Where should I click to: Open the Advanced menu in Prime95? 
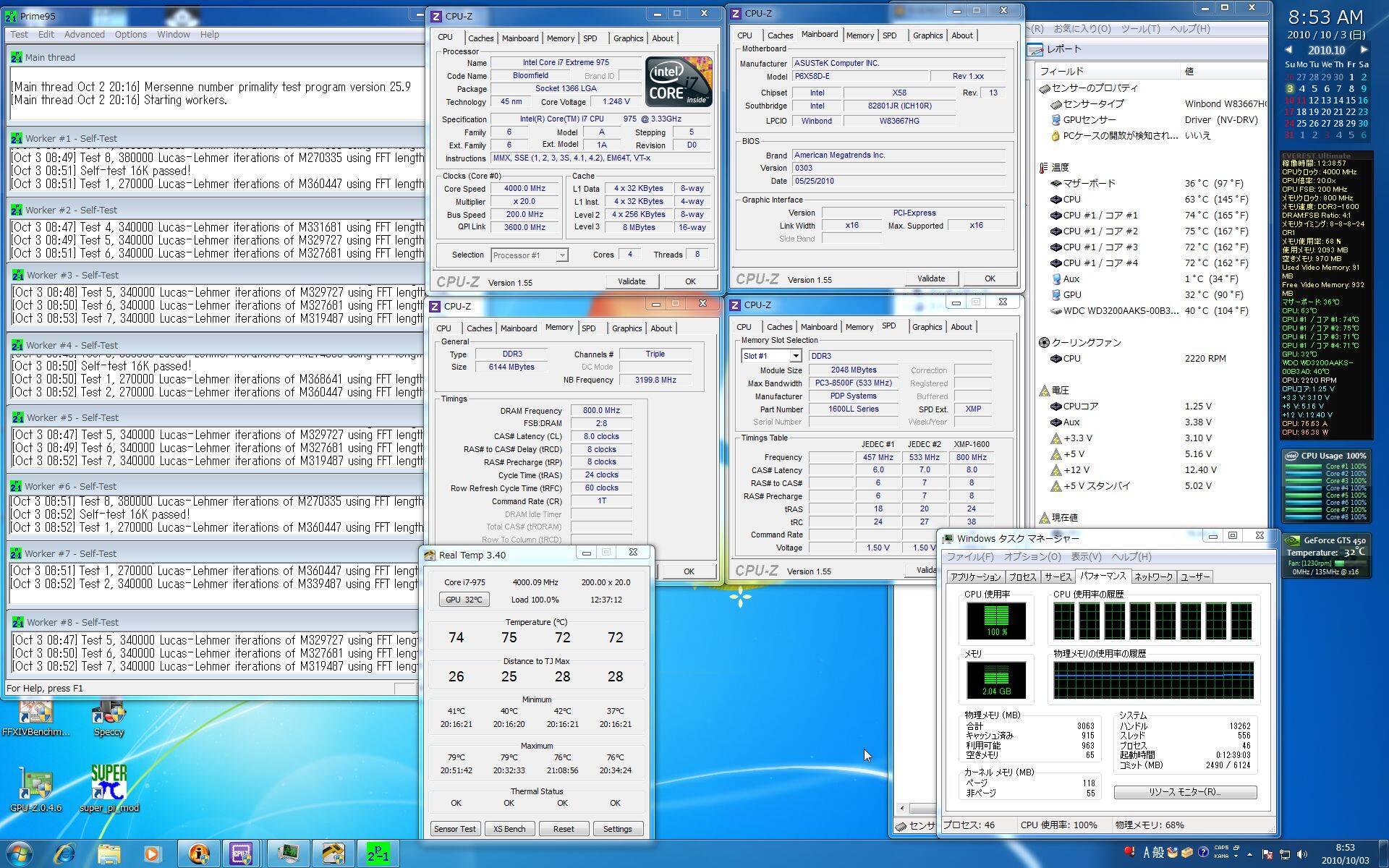pyautogui.click(x=84, y=35)
